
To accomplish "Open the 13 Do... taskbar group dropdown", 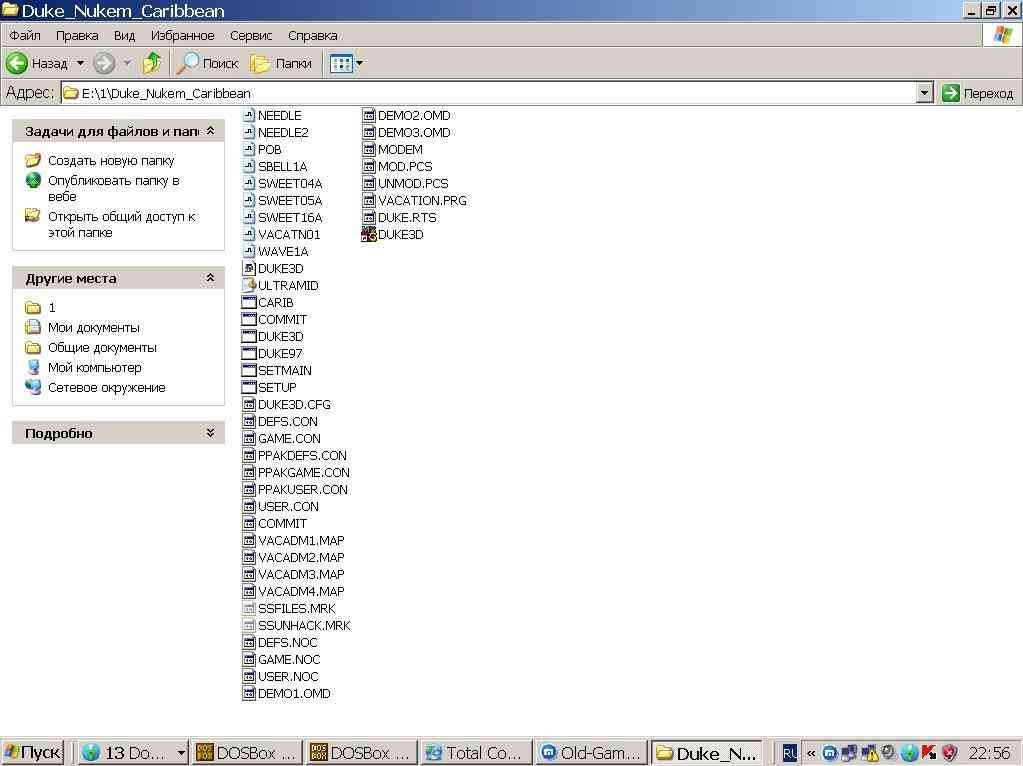I will point(181,753).
